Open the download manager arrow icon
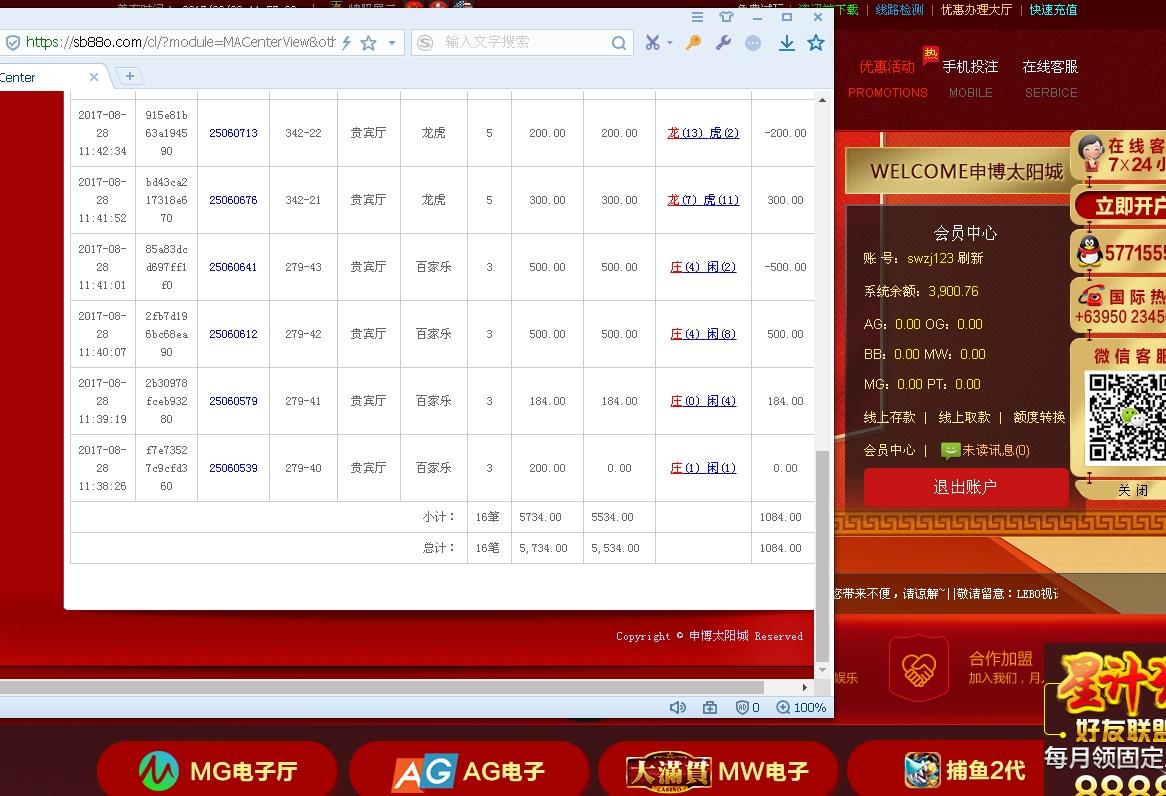Screen dimensions: 1166x796 [786, 43]
